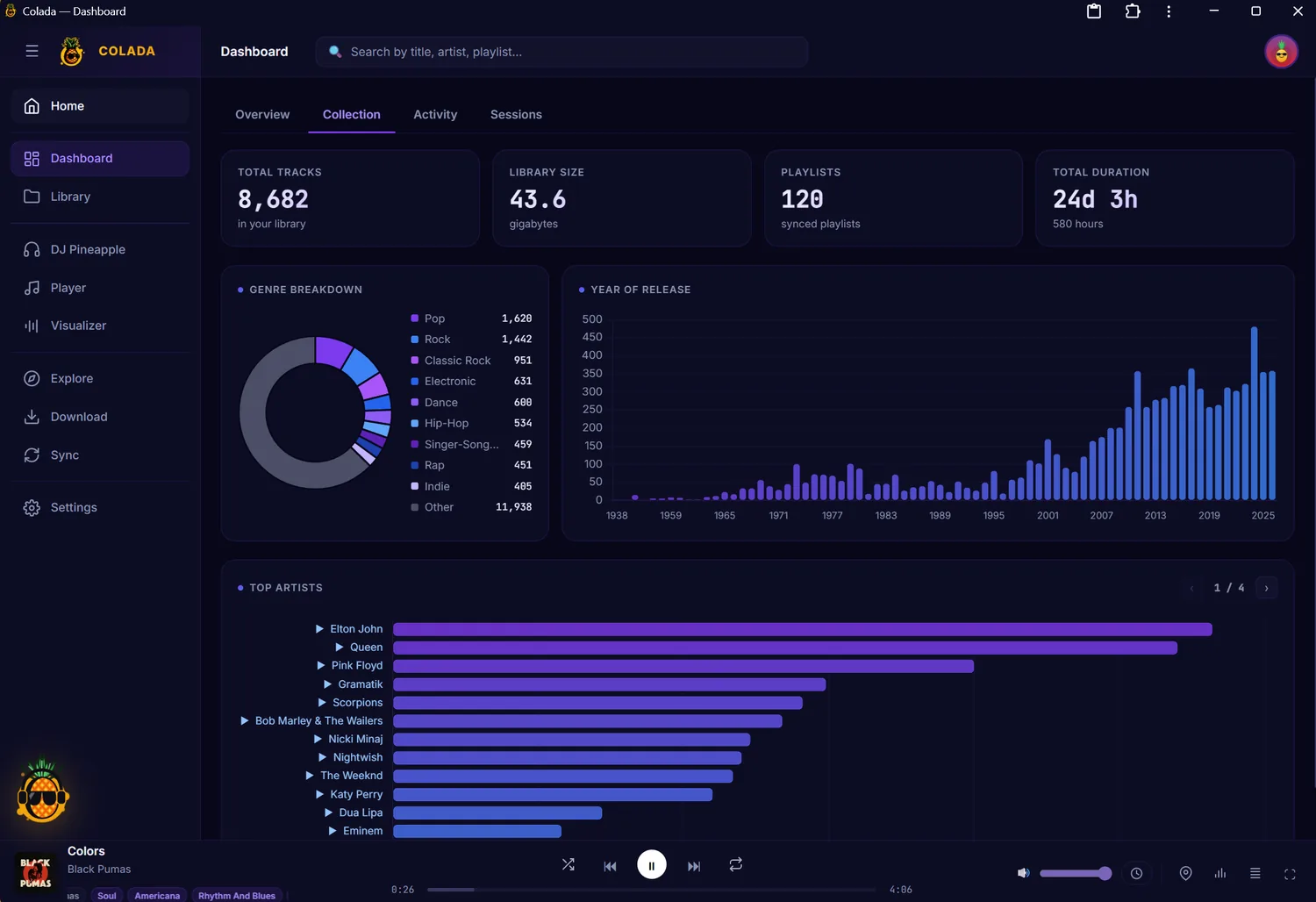The height and width of the screenshot is (902, 1316).
Task: Pause the current track
Action: (652, 865)
